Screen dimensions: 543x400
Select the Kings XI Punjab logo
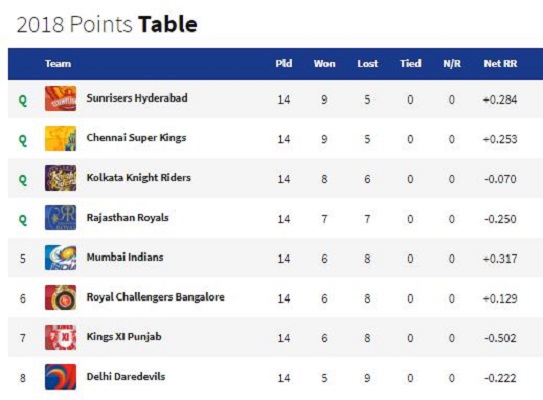pyautogui.click(x=60, y=337)
